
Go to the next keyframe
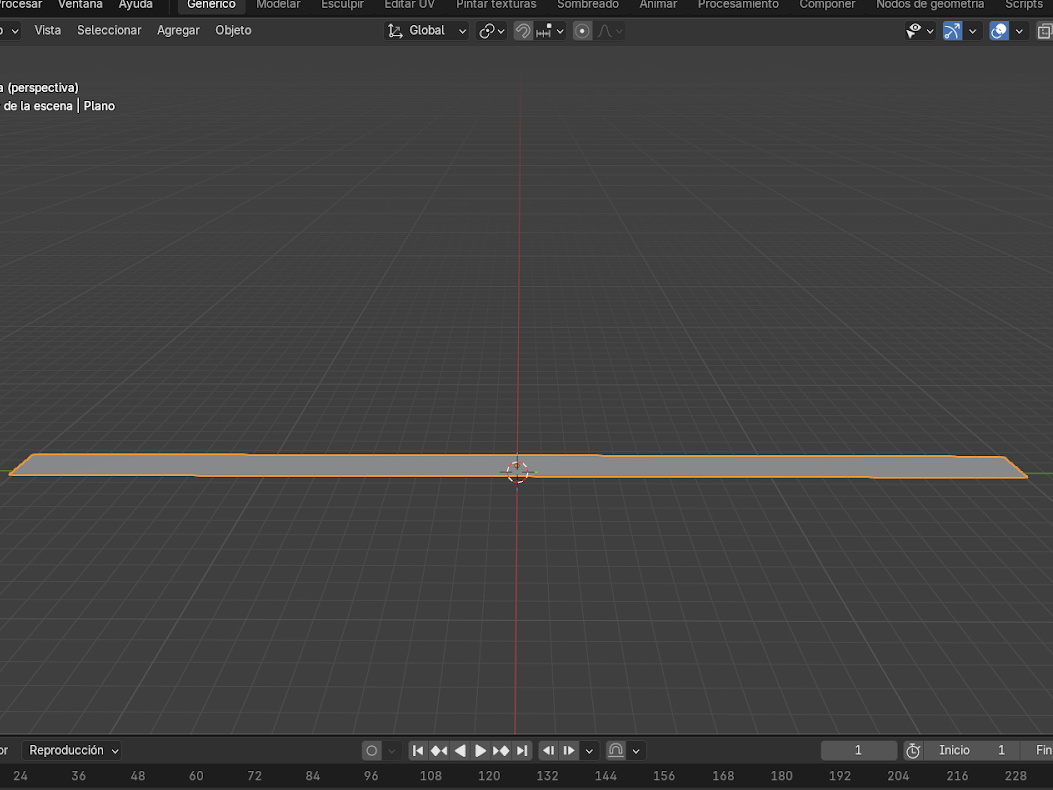(x=501, y=751)
